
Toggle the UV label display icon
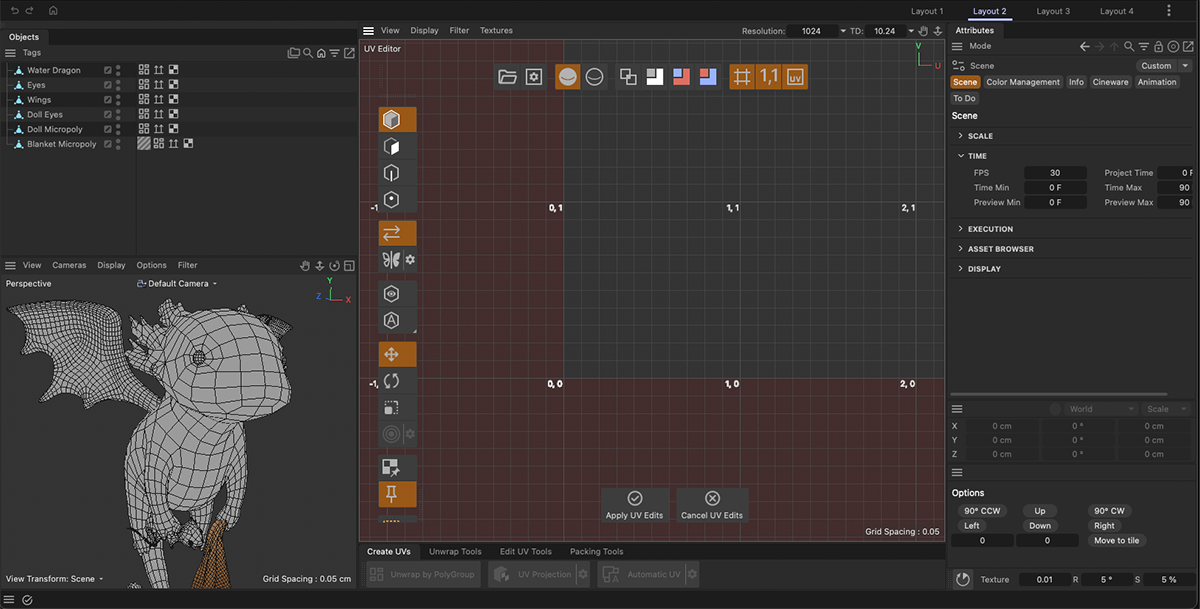click(795, 77)
